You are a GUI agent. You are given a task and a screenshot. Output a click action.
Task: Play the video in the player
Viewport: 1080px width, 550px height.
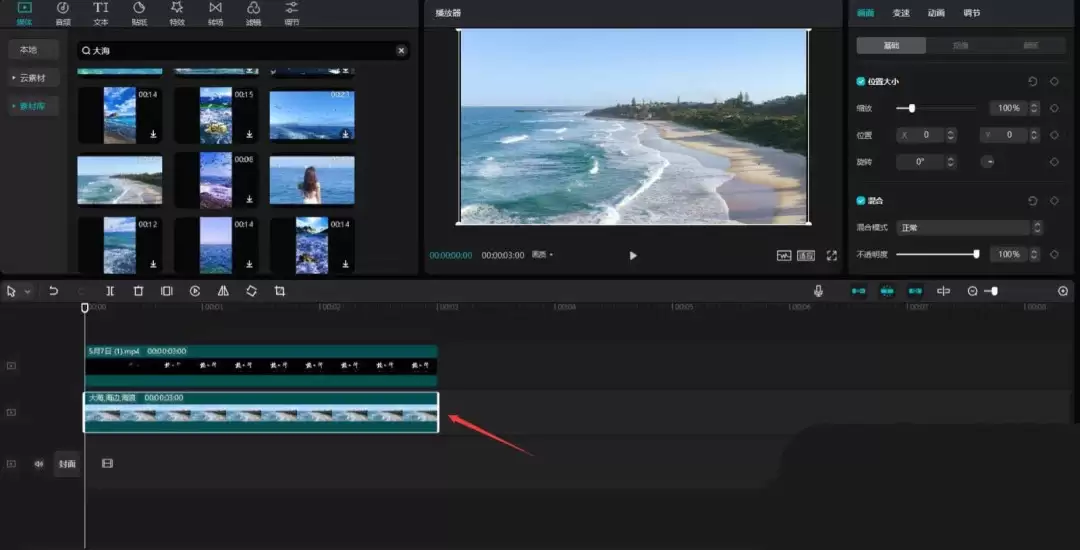[632, 256]
